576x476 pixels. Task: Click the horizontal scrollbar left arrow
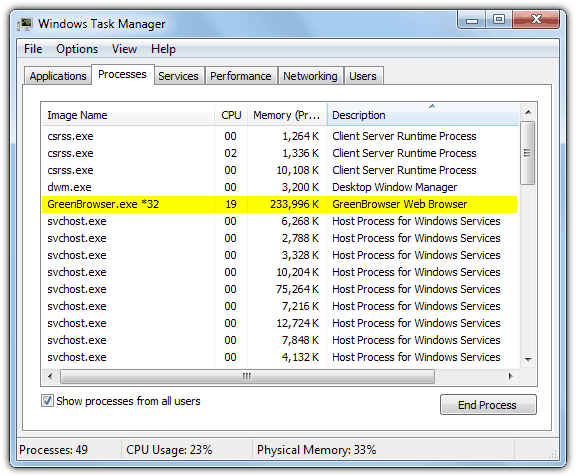[50, 376]
